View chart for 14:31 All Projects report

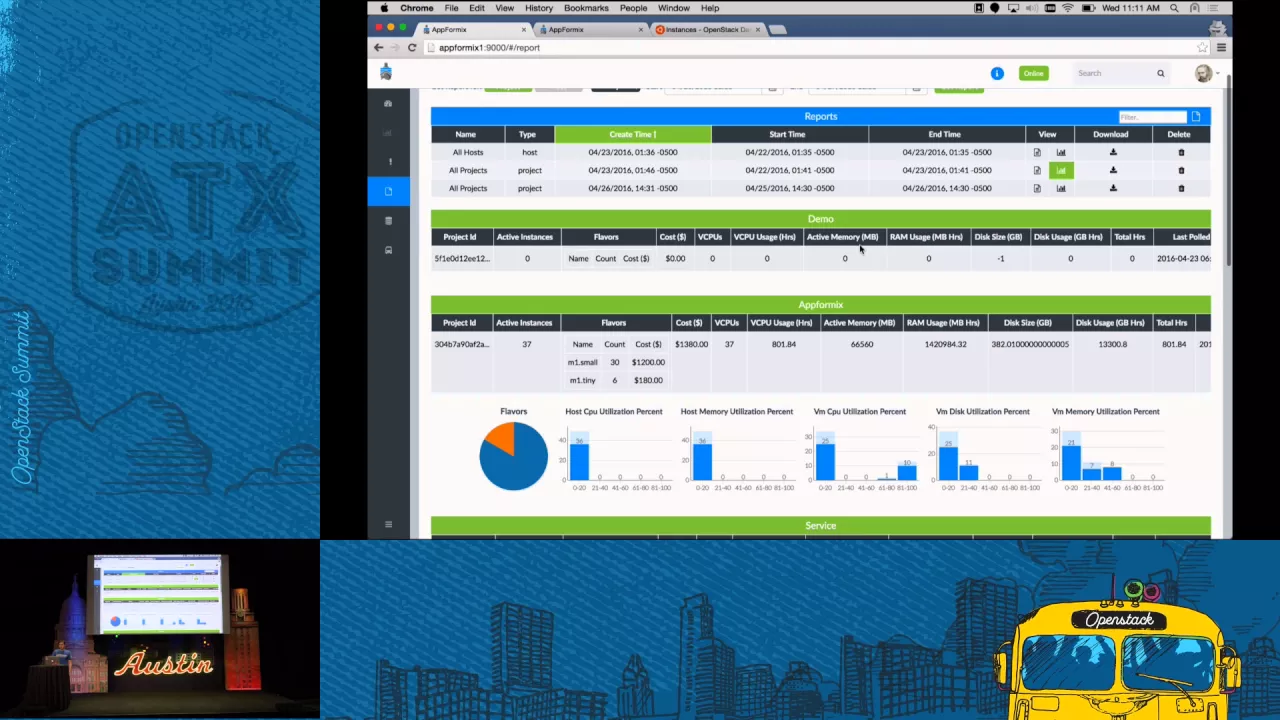(x=1061, y=188)
